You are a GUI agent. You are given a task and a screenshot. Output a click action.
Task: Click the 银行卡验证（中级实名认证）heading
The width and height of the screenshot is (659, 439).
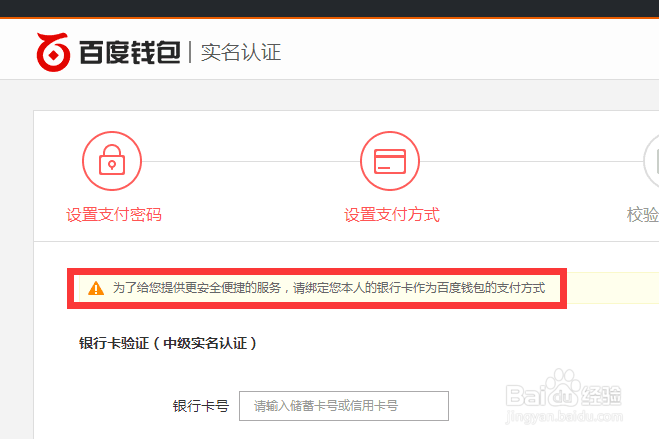[168, 343]
